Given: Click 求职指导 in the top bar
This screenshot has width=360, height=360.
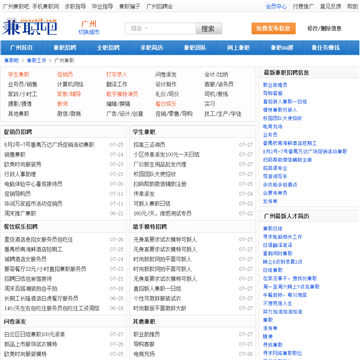Looking at the screenshot, I should 75,6.
